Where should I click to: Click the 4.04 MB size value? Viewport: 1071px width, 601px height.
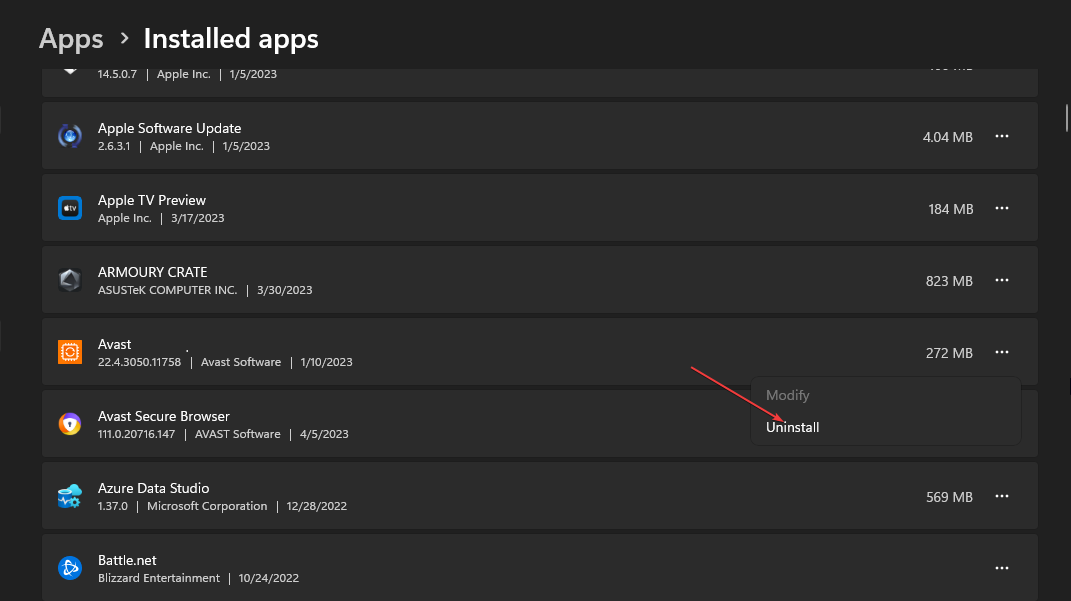click(x=947, y=137)
